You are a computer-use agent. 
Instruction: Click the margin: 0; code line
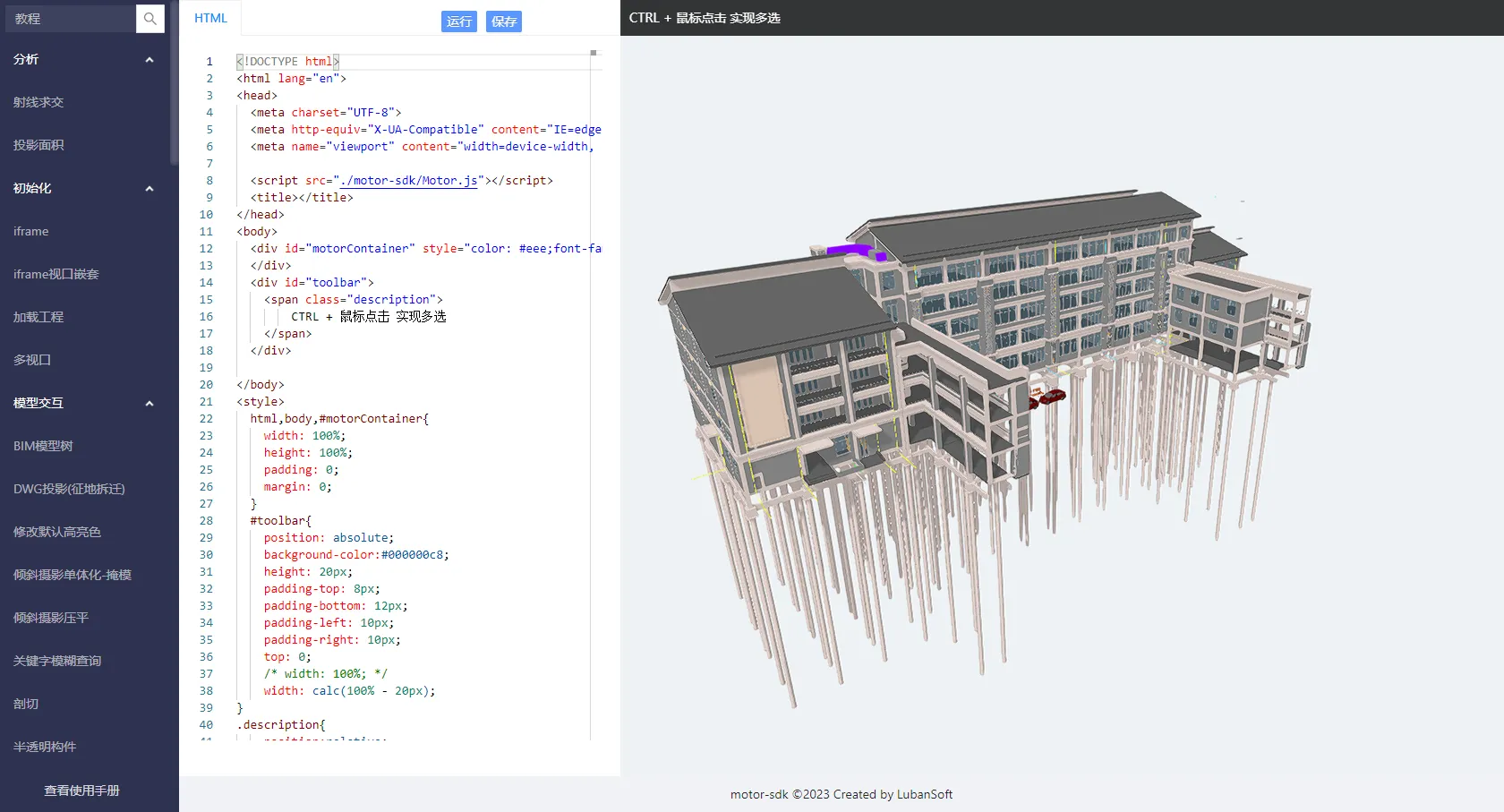coord(298,487)
